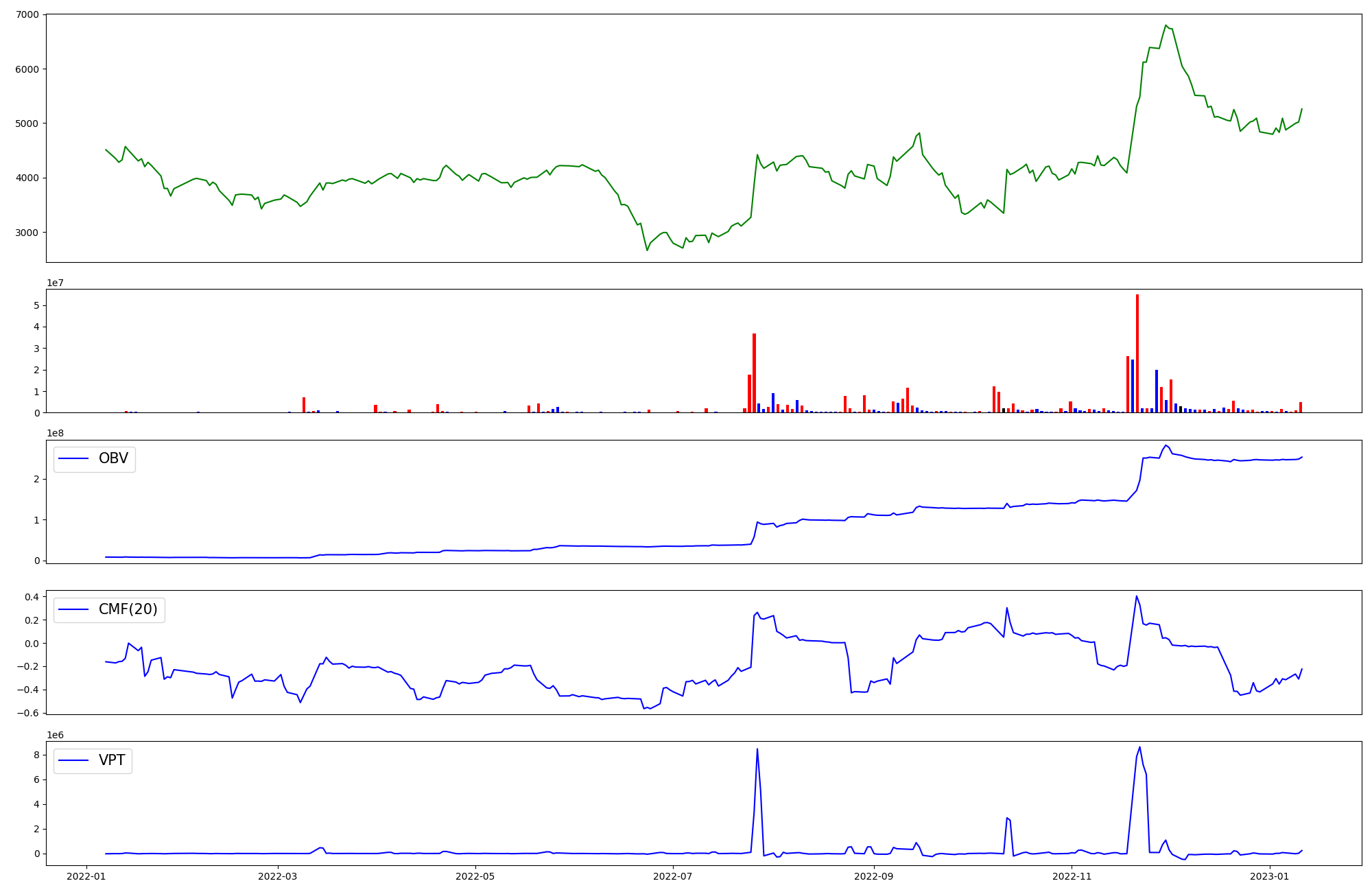1372x892 pixels.
Task: Click the OBV legend box
Action: pyautogui.click(x=95, y=459)
